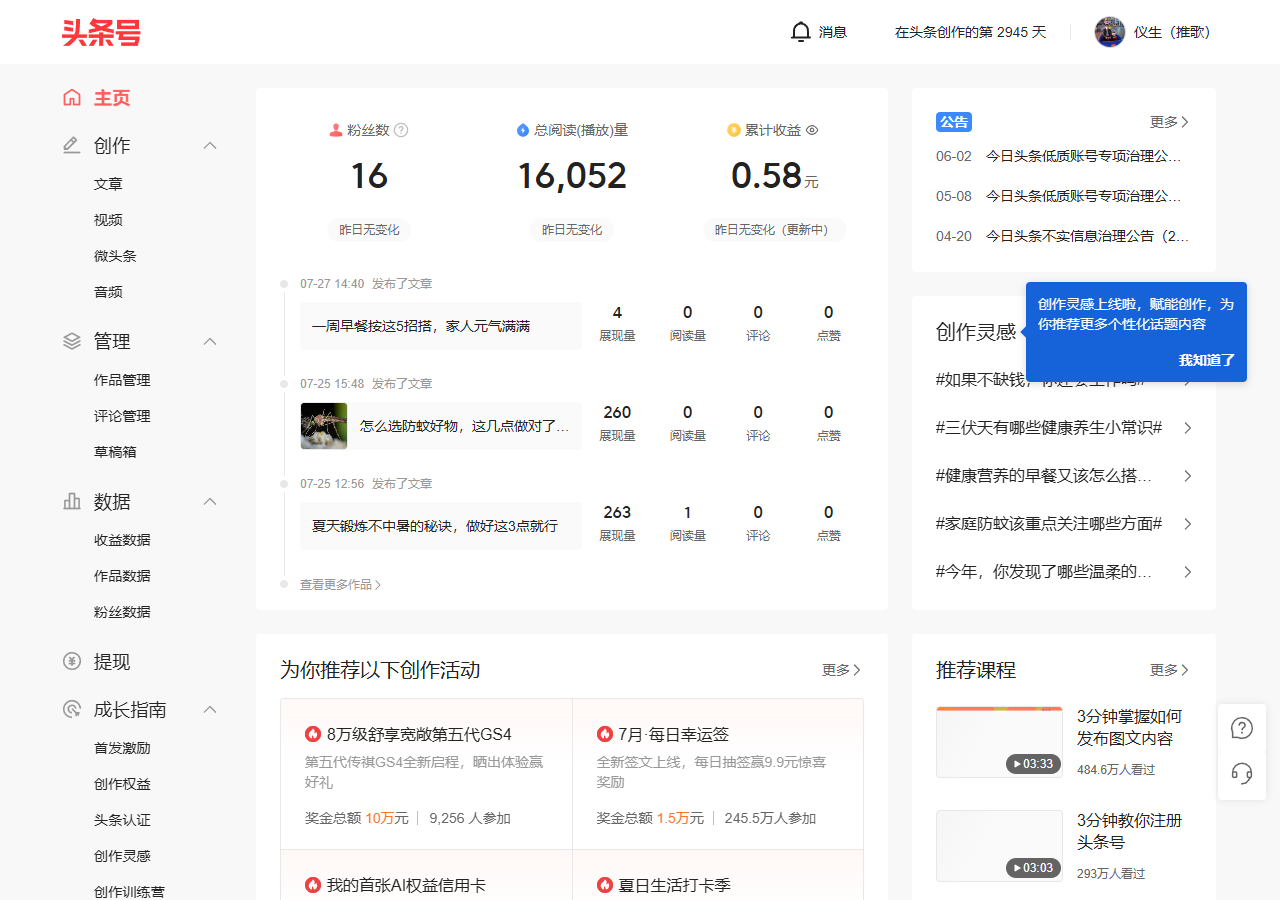
Task: Collapse the 创作 sidebar section
Action: point(210,146)
